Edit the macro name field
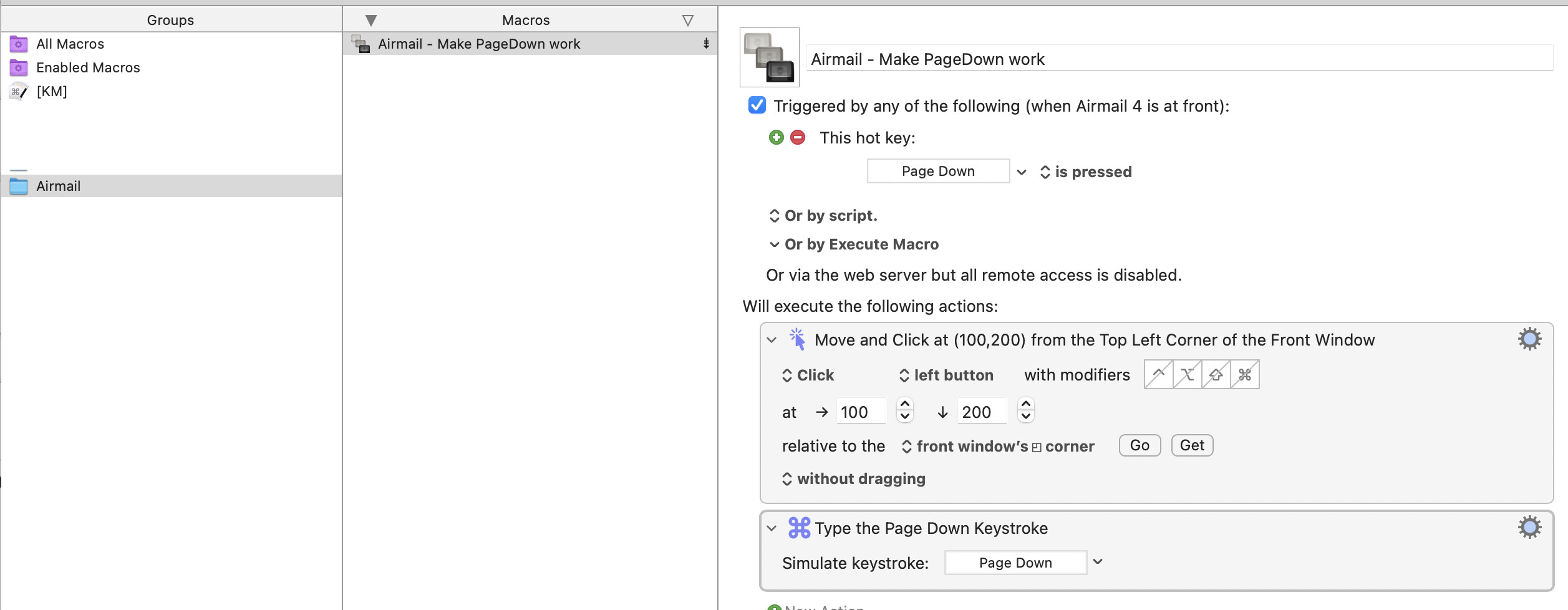1568x610 pixels. (x=1179, y=59)
